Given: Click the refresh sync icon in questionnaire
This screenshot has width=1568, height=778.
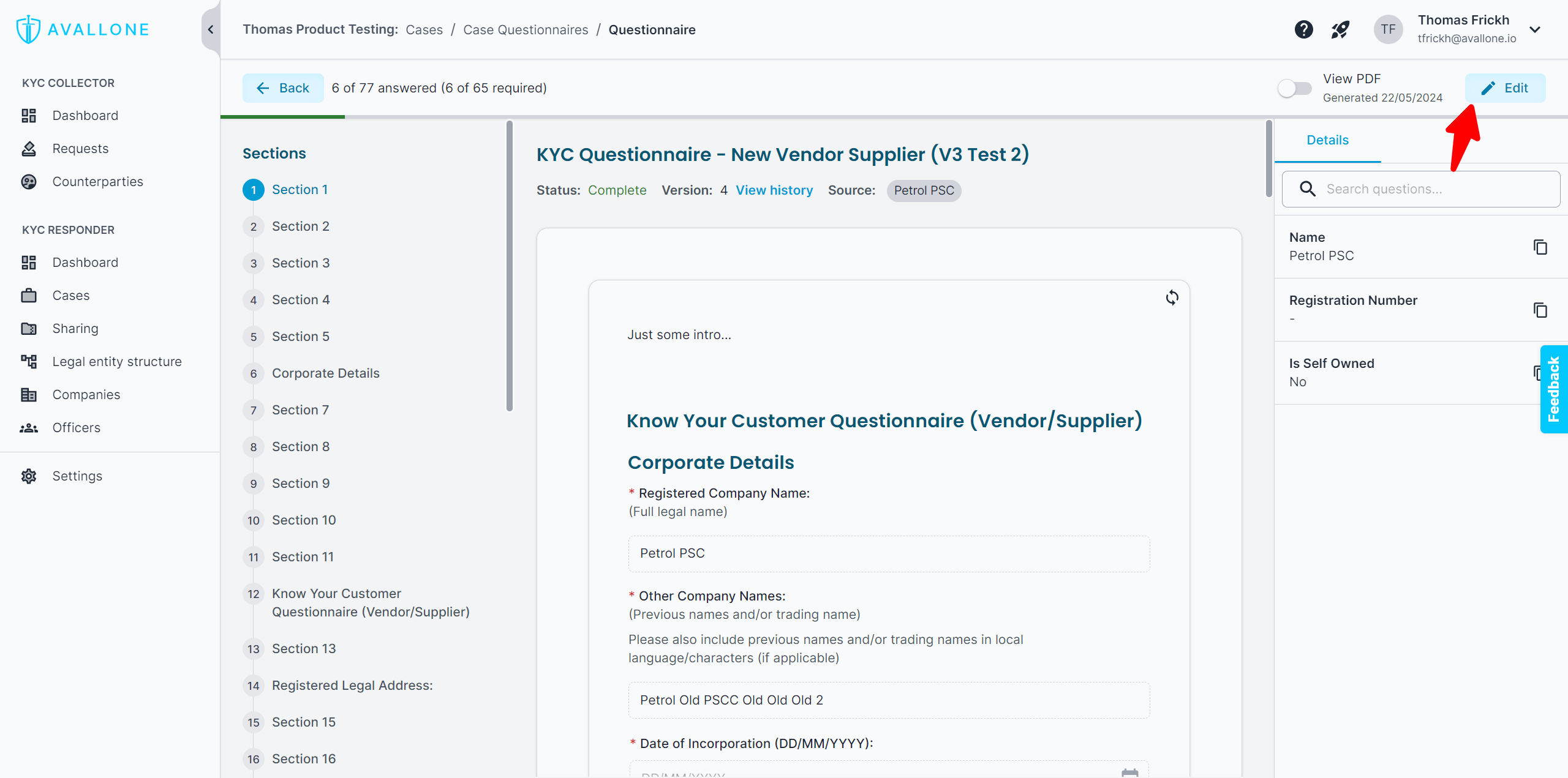Looking at the screenshot, I should pos(1172,297).
